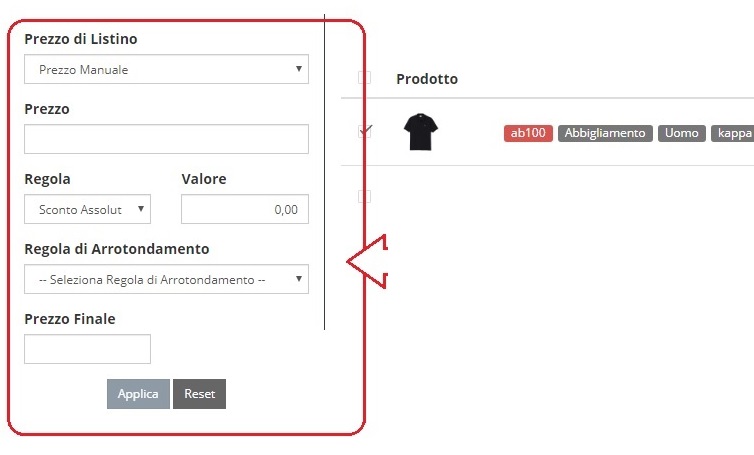Click the Valore field showing 0,00
Viewport: 754px width, 455px height.
coord(245,209)
